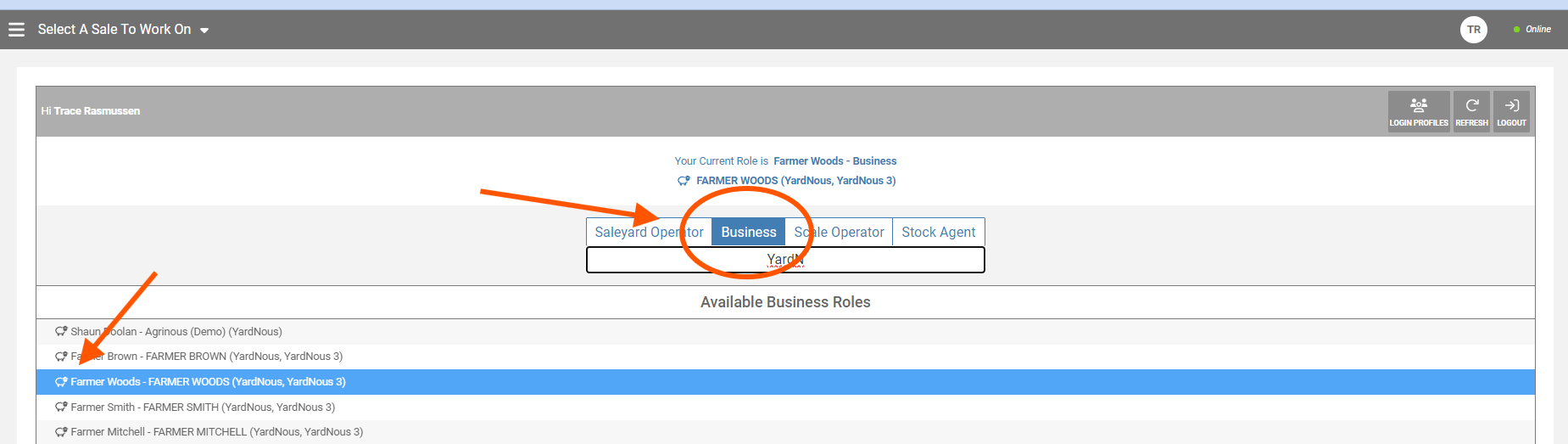Click the livestock icon beside Farmer Mitchell
Screen dimensions: 1568x444
(61, 432)
